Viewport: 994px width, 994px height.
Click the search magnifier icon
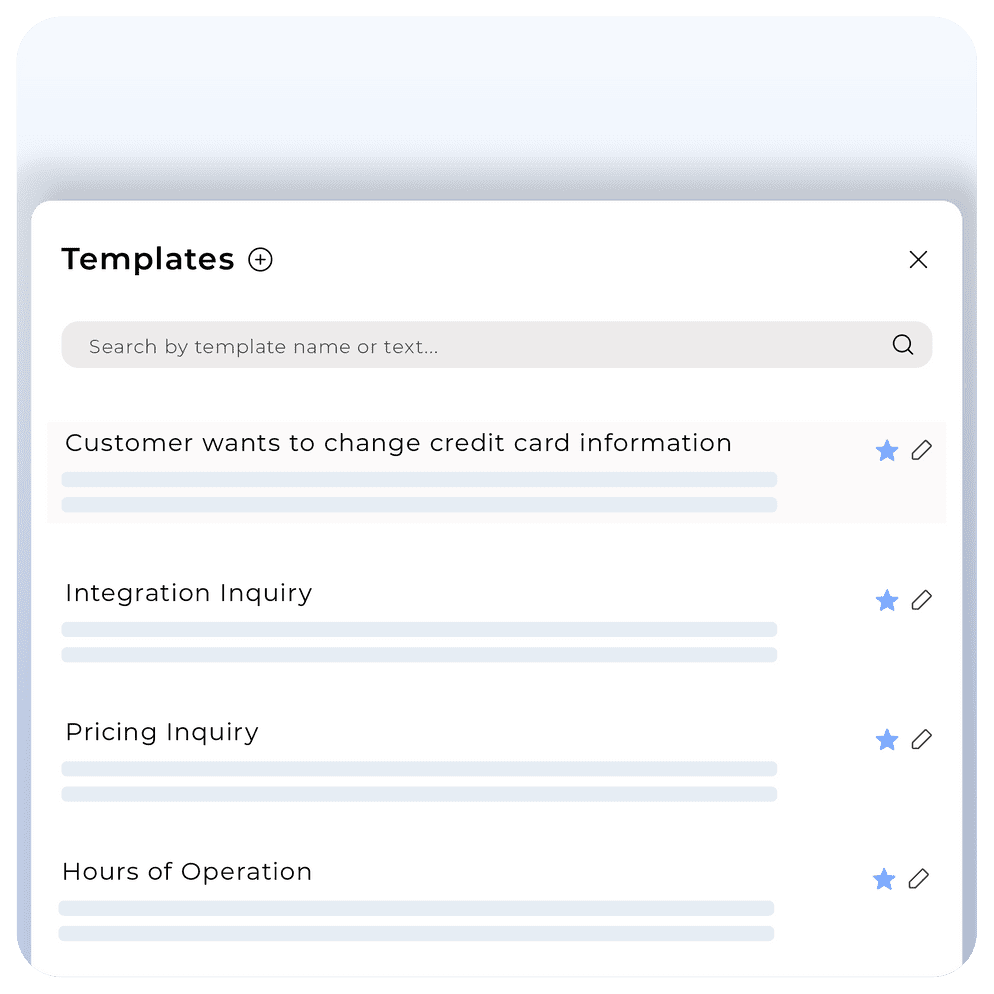point(902,345)
